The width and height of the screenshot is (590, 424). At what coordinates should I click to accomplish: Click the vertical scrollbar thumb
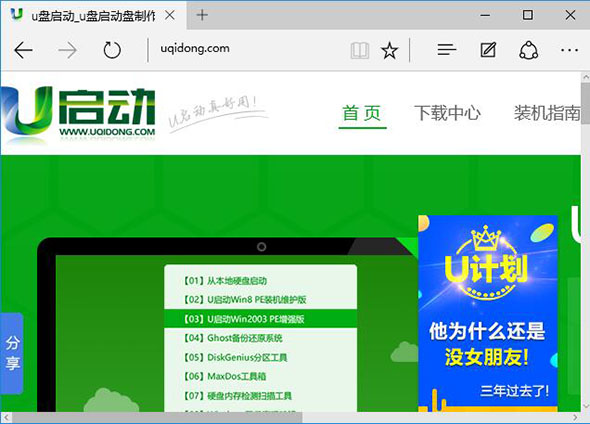[x=585, y=103]
